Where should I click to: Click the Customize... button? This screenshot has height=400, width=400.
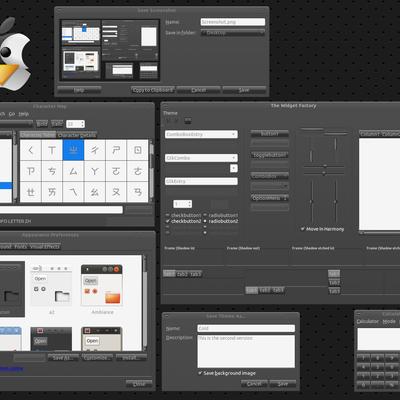click(x=97, y=358)
